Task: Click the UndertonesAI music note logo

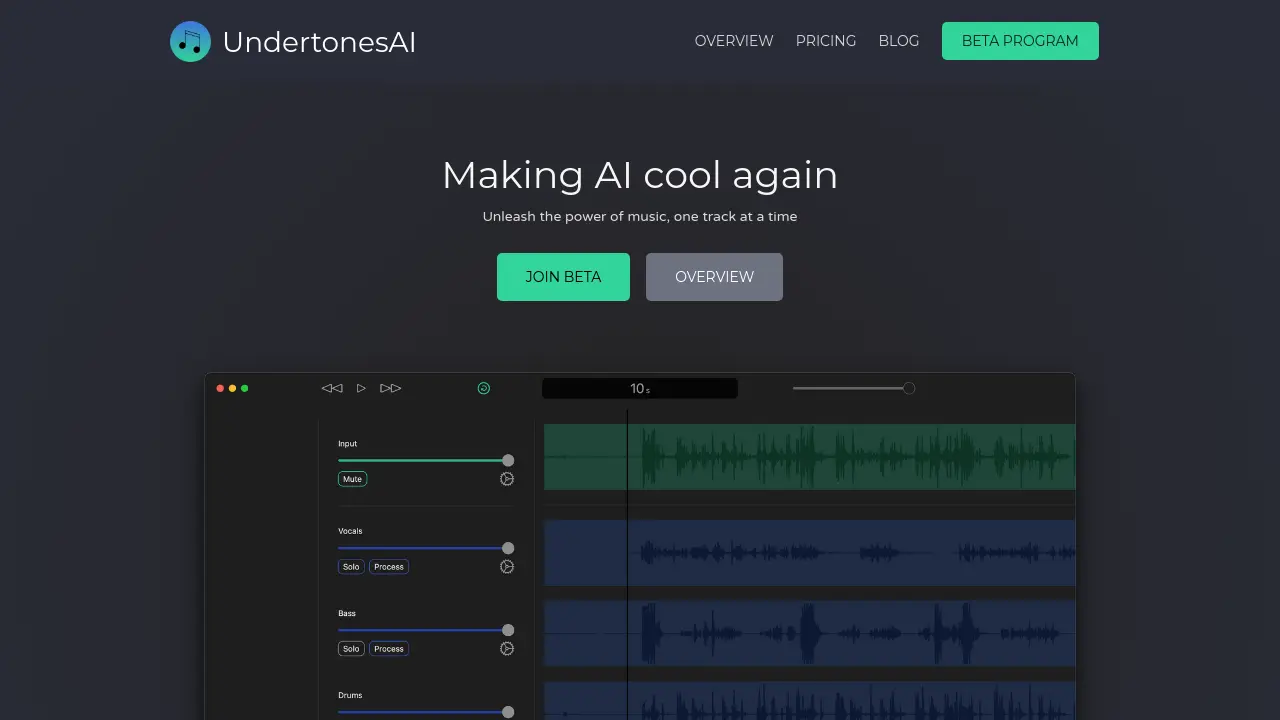Action: [x=190, y=41]
